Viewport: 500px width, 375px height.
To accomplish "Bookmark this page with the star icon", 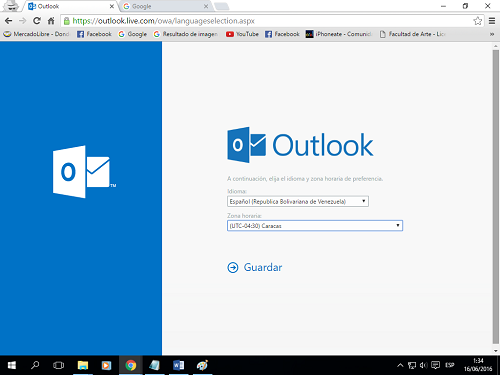I will (x=477, y=21).
